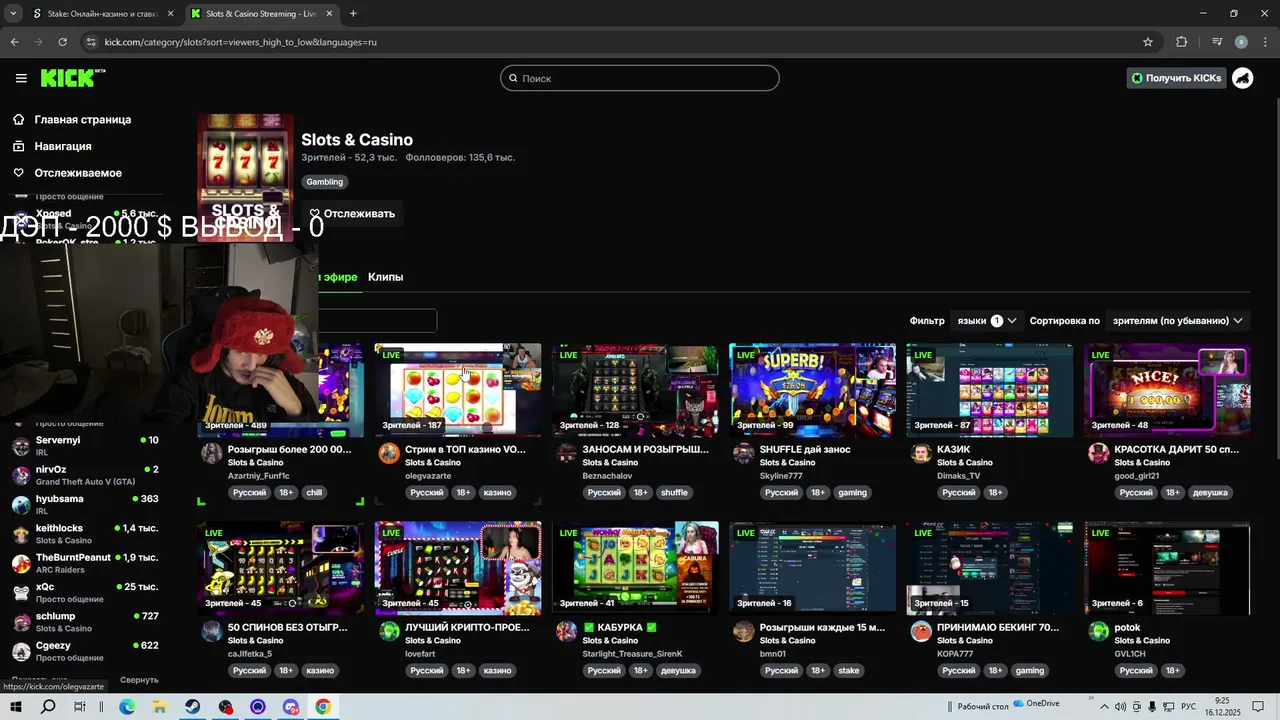1280x720 pixels.
Task: Open keithlocks channel in sidebar
Action: (85, 534)
